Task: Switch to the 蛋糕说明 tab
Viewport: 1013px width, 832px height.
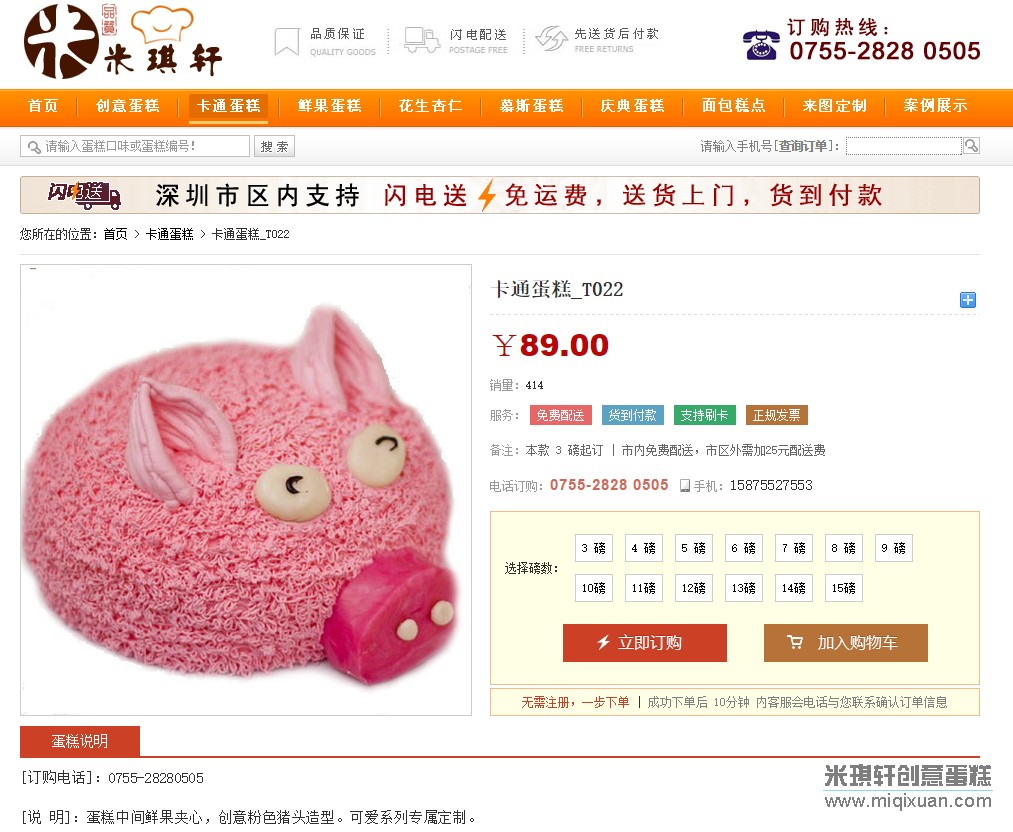Action: [80, 741]
